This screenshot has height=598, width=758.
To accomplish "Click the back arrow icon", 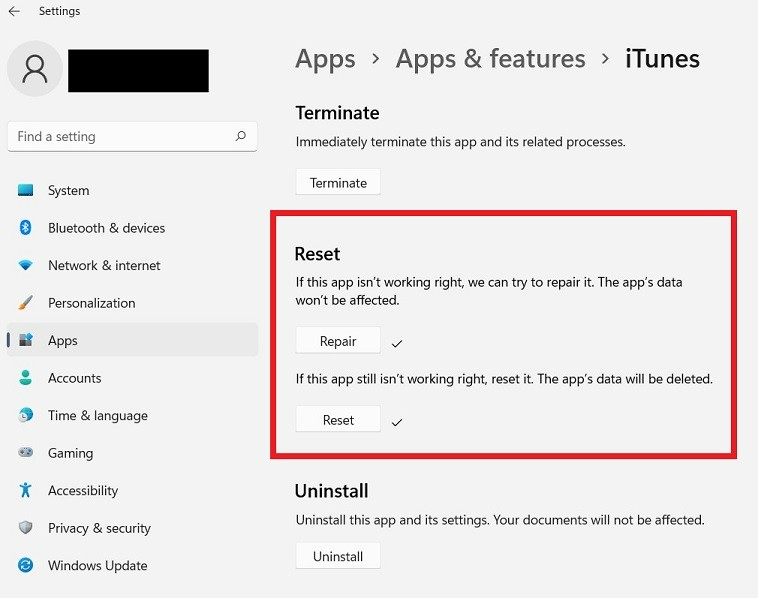I will pos(15,11).
